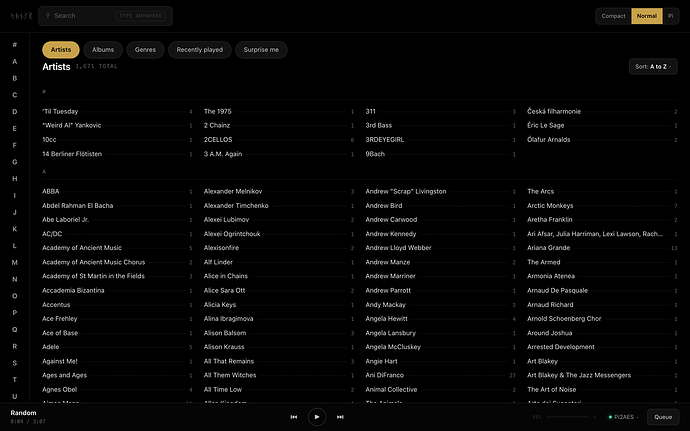Switch to Normal view mode

tap(646, 16)
